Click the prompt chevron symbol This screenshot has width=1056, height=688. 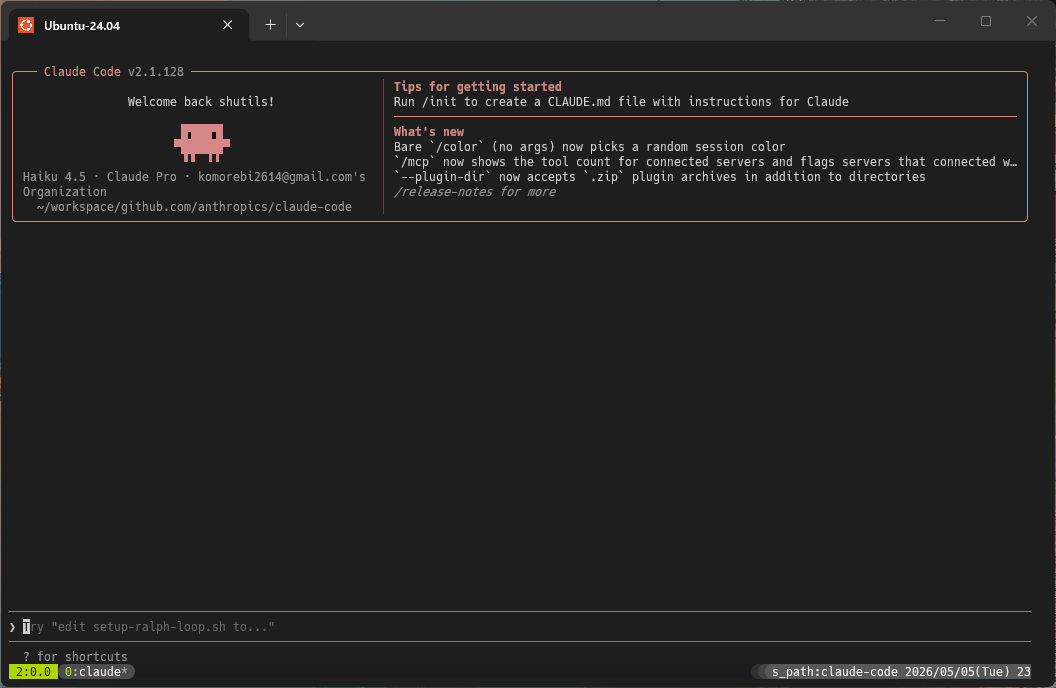[x=13, y=627]
